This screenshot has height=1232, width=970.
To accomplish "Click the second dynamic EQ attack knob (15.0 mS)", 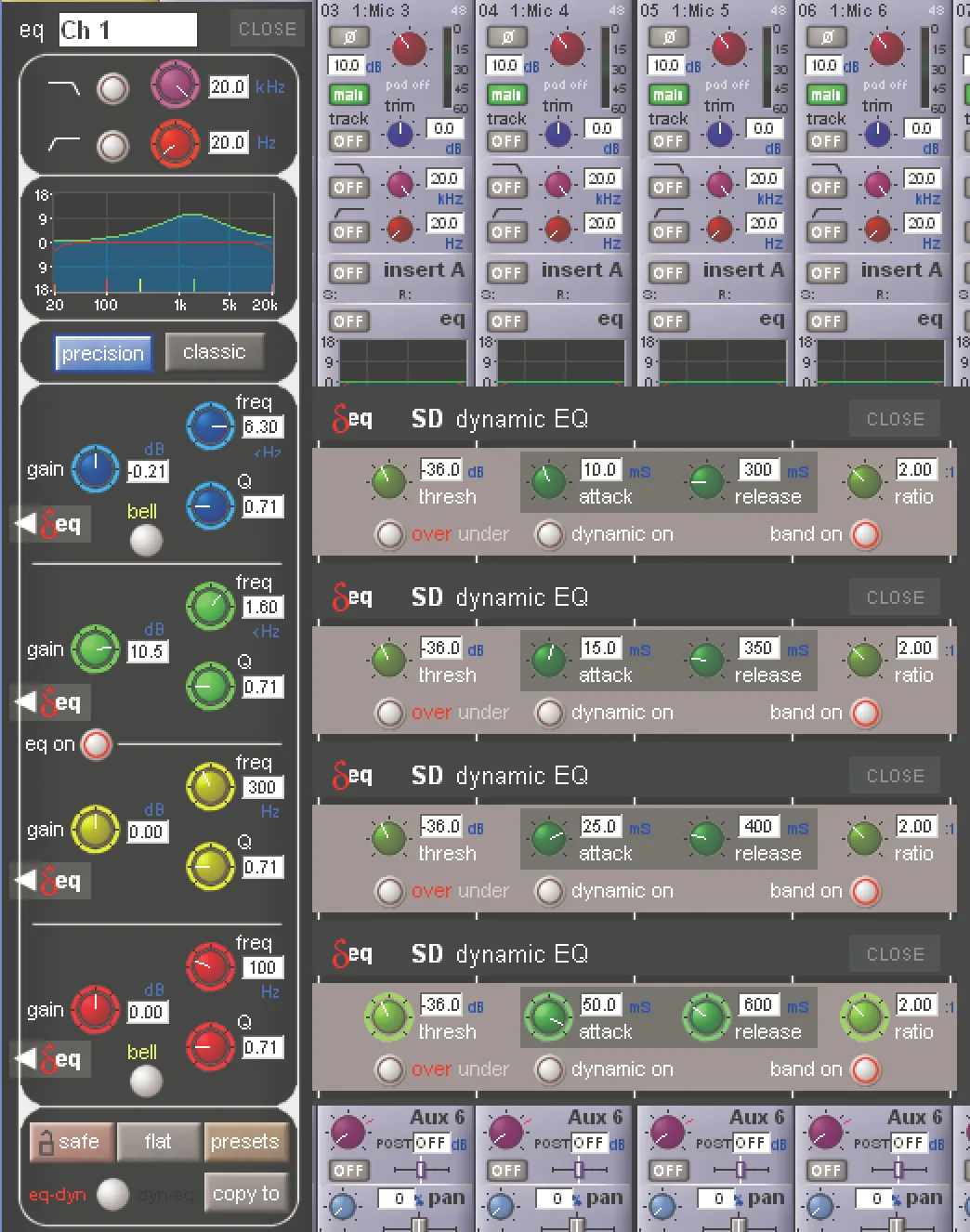I will [x=548, y=660].
